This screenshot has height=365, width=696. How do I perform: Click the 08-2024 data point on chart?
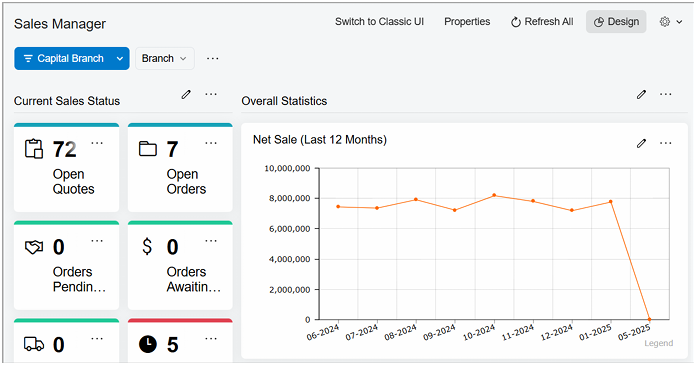[x=416, y=199]
